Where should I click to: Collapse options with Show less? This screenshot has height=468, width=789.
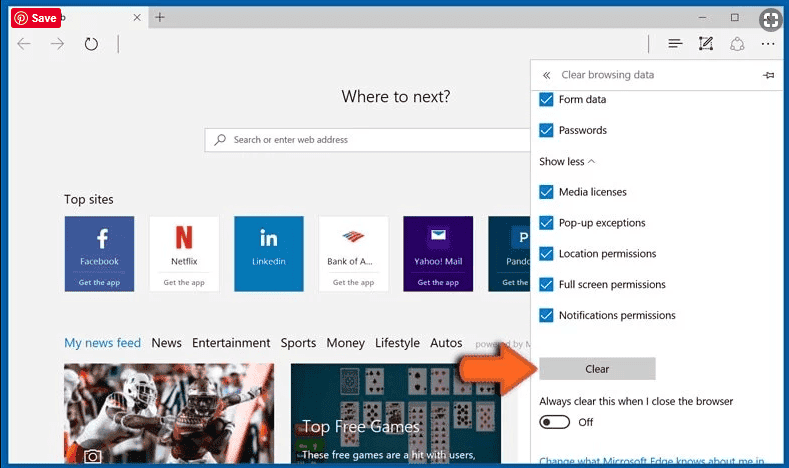(x=567, y=162)
